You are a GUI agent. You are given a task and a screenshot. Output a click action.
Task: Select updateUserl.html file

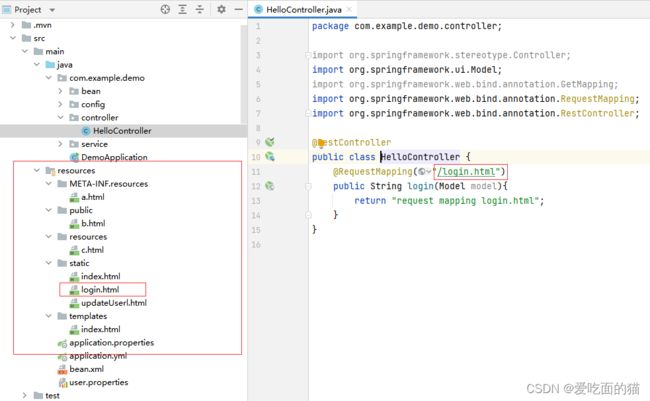[x=114, y=303]
